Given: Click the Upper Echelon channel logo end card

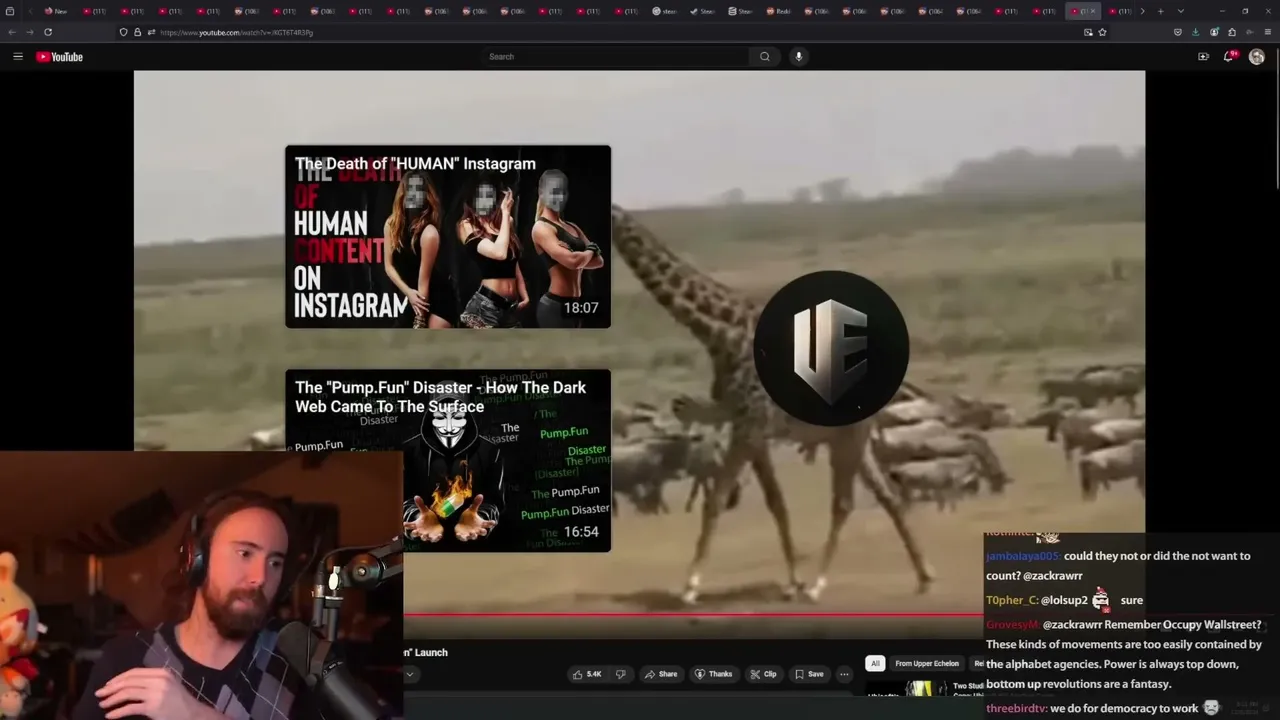Looking at the screenshot, I should coord(831,348).
